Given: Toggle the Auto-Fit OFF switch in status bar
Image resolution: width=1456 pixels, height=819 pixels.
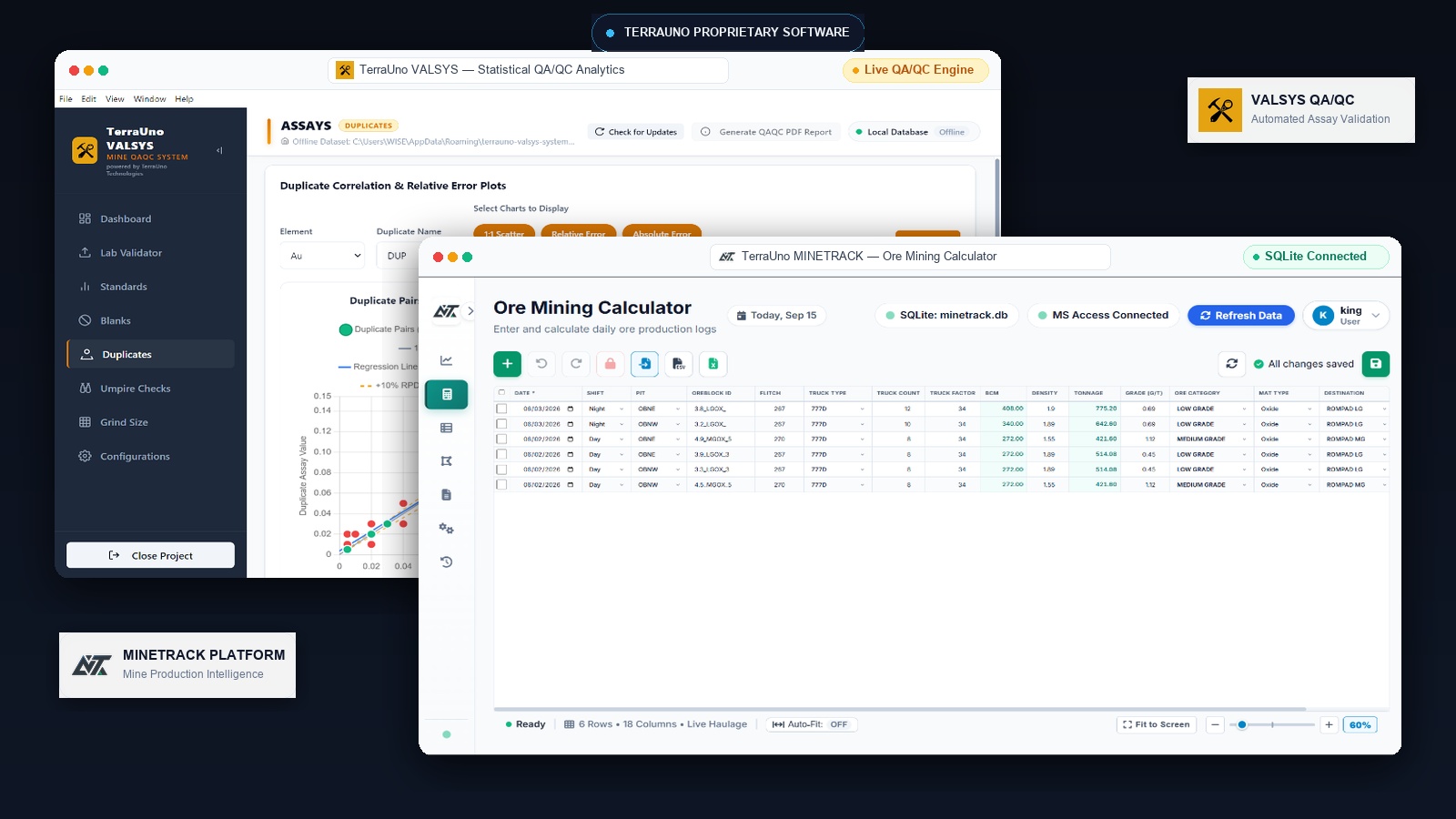Looking at the screenshot, I should pos(810,724).
